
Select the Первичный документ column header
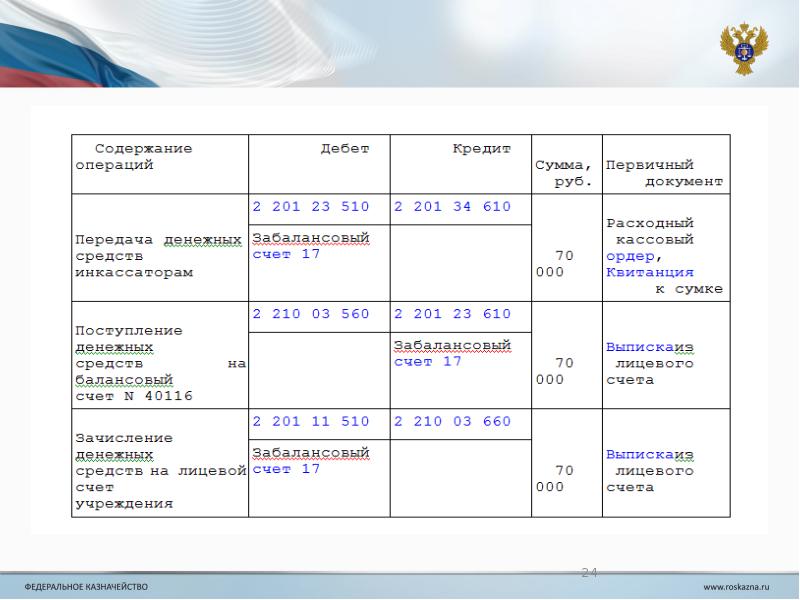click(x=664, y=173)
